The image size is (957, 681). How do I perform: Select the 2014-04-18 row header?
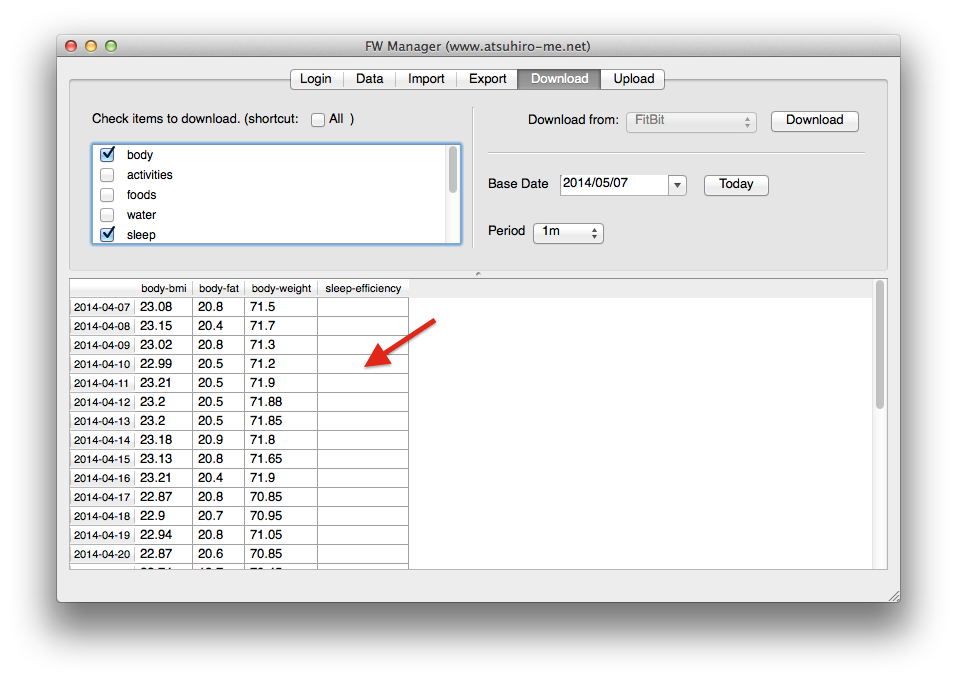tap(102, 516)
